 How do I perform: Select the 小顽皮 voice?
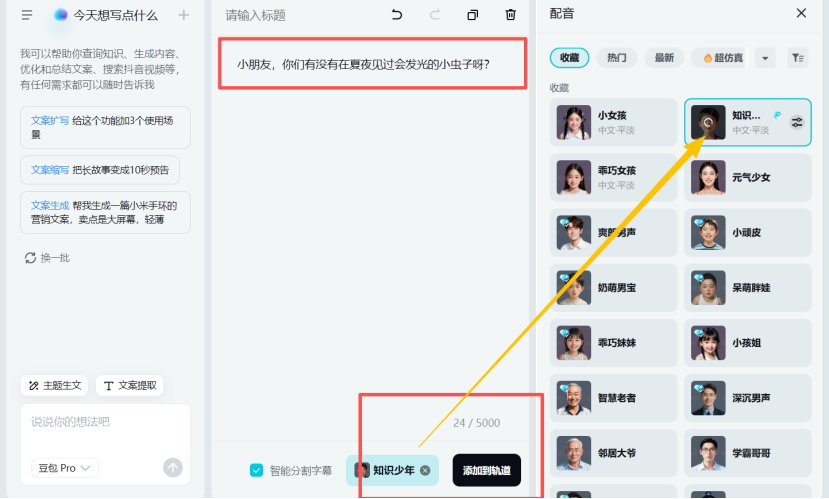point(748,233)
